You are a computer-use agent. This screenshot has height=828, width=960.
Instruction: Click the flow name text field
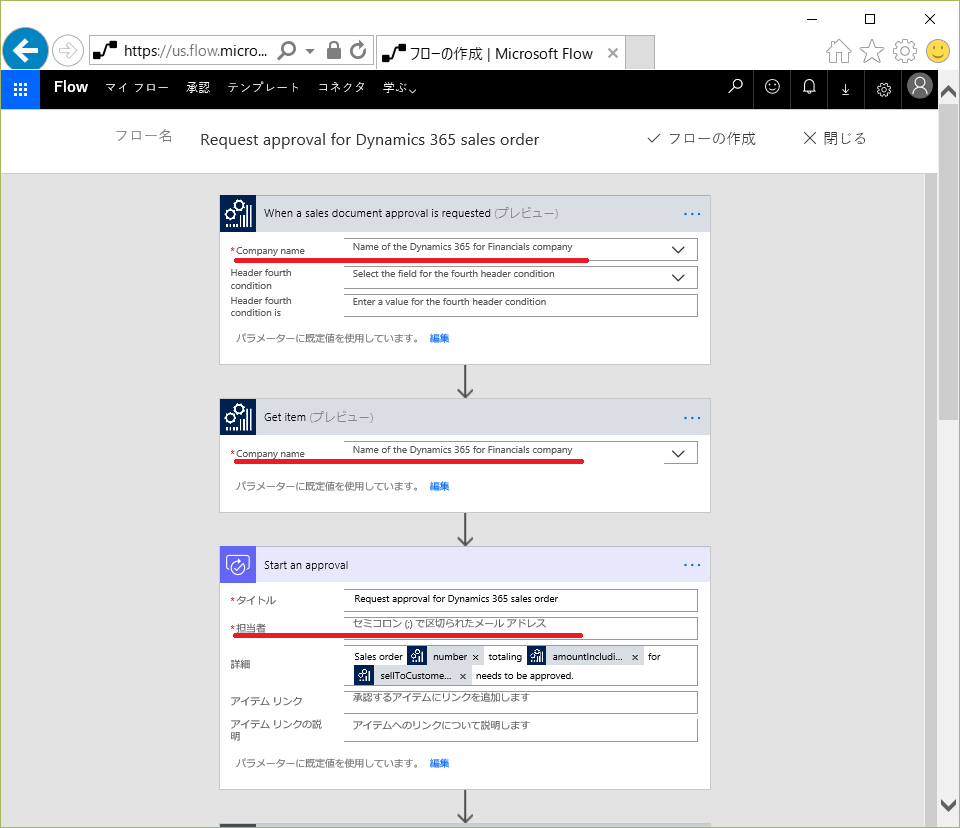(x=370, y=140)
